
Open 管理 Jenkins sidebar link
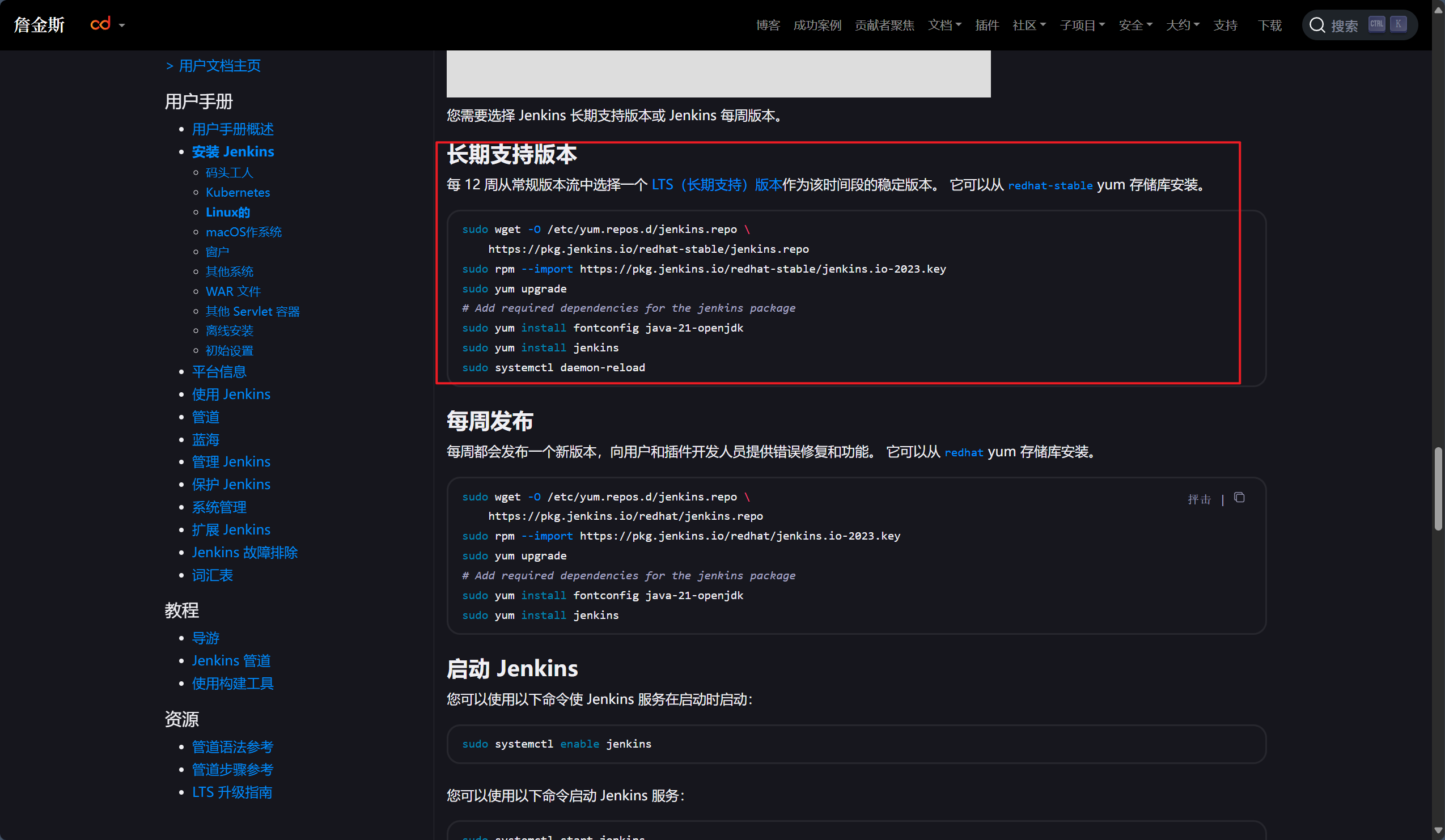[x=231, y=461]
